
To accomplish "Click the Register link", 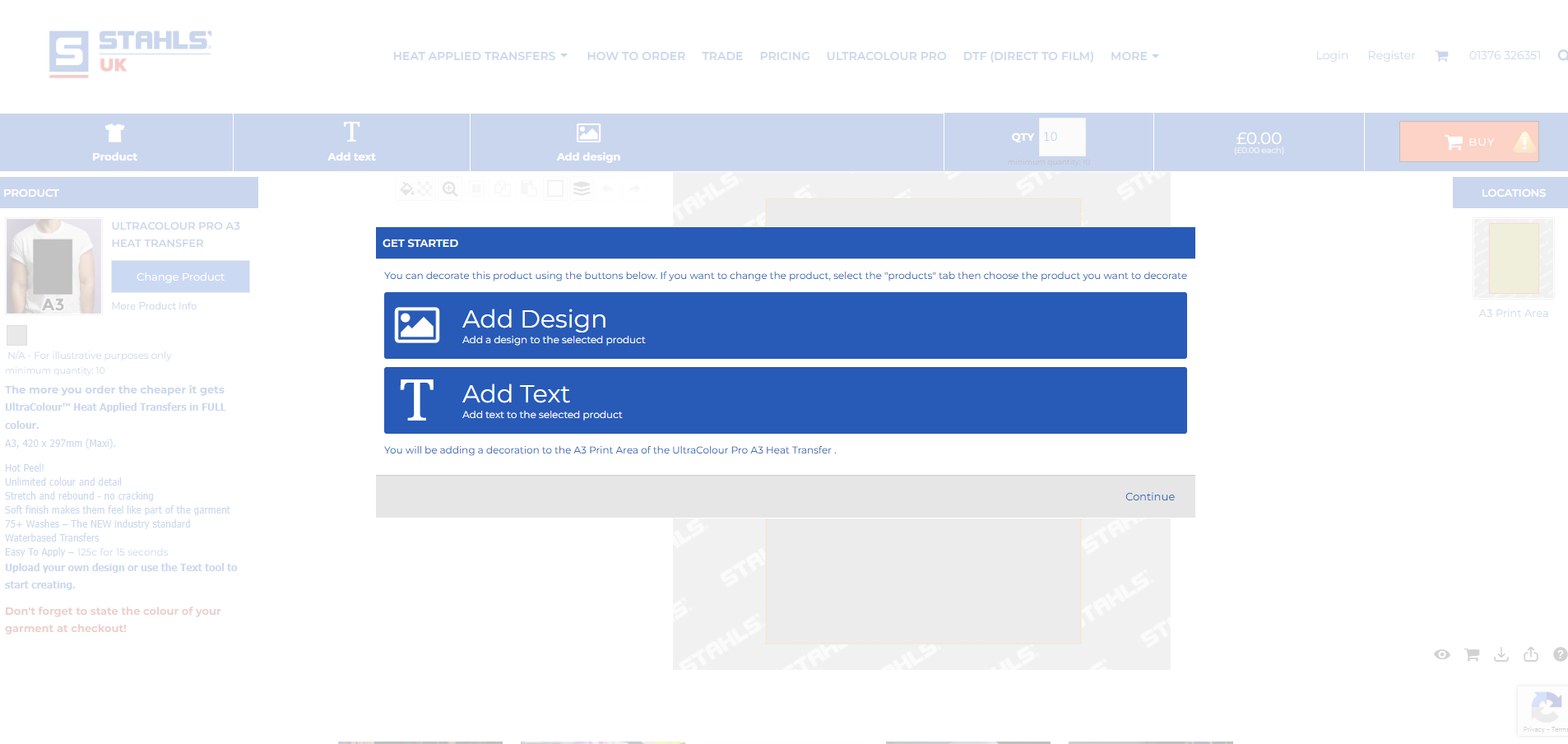I will pyautogui.click(x=1391, y=55).
